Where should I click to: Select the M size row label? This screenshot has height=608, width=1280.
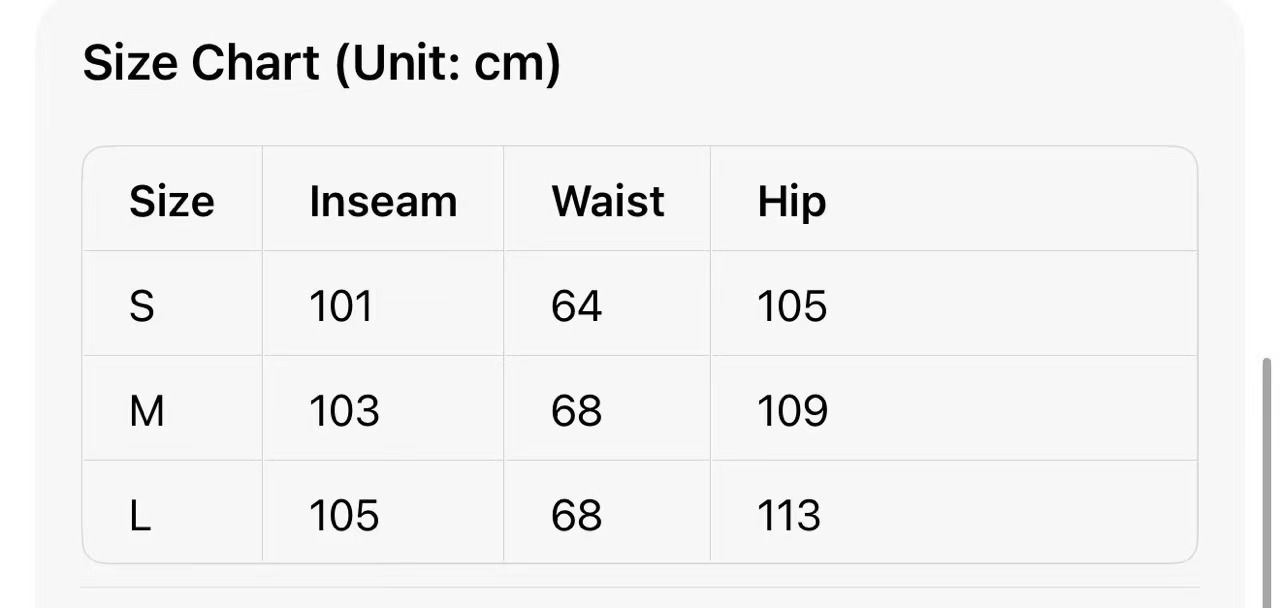pos(147,411)
